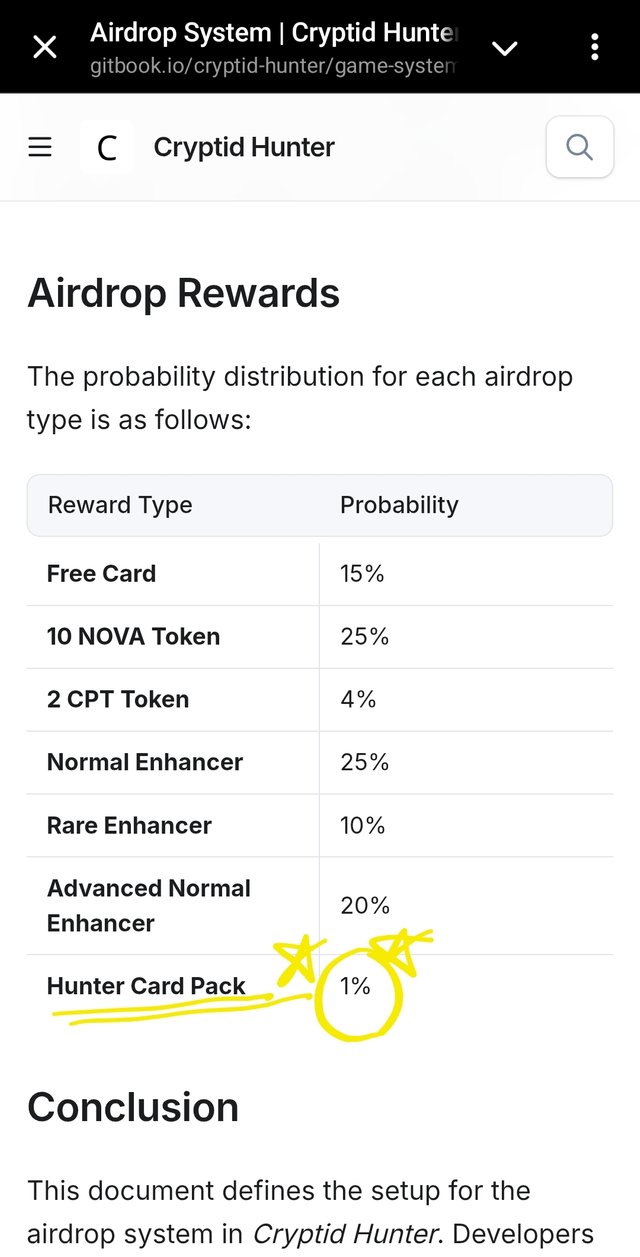
Task: Select the Normal Enhancer row label
Action: 145,763
